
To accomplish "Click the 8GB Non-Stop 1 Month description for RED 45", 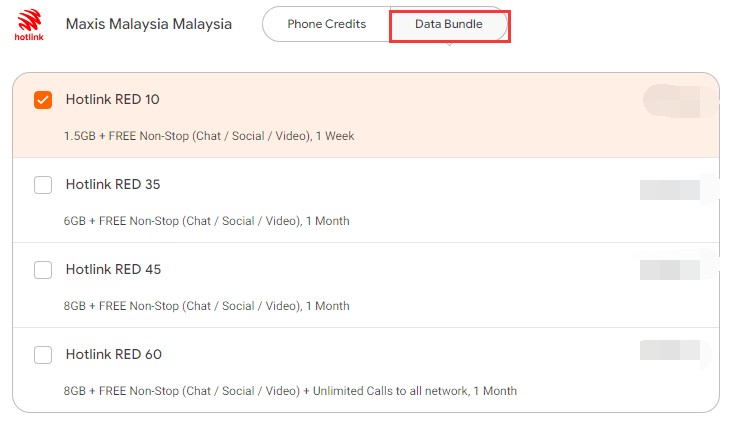I will click(x=206, y=306).
